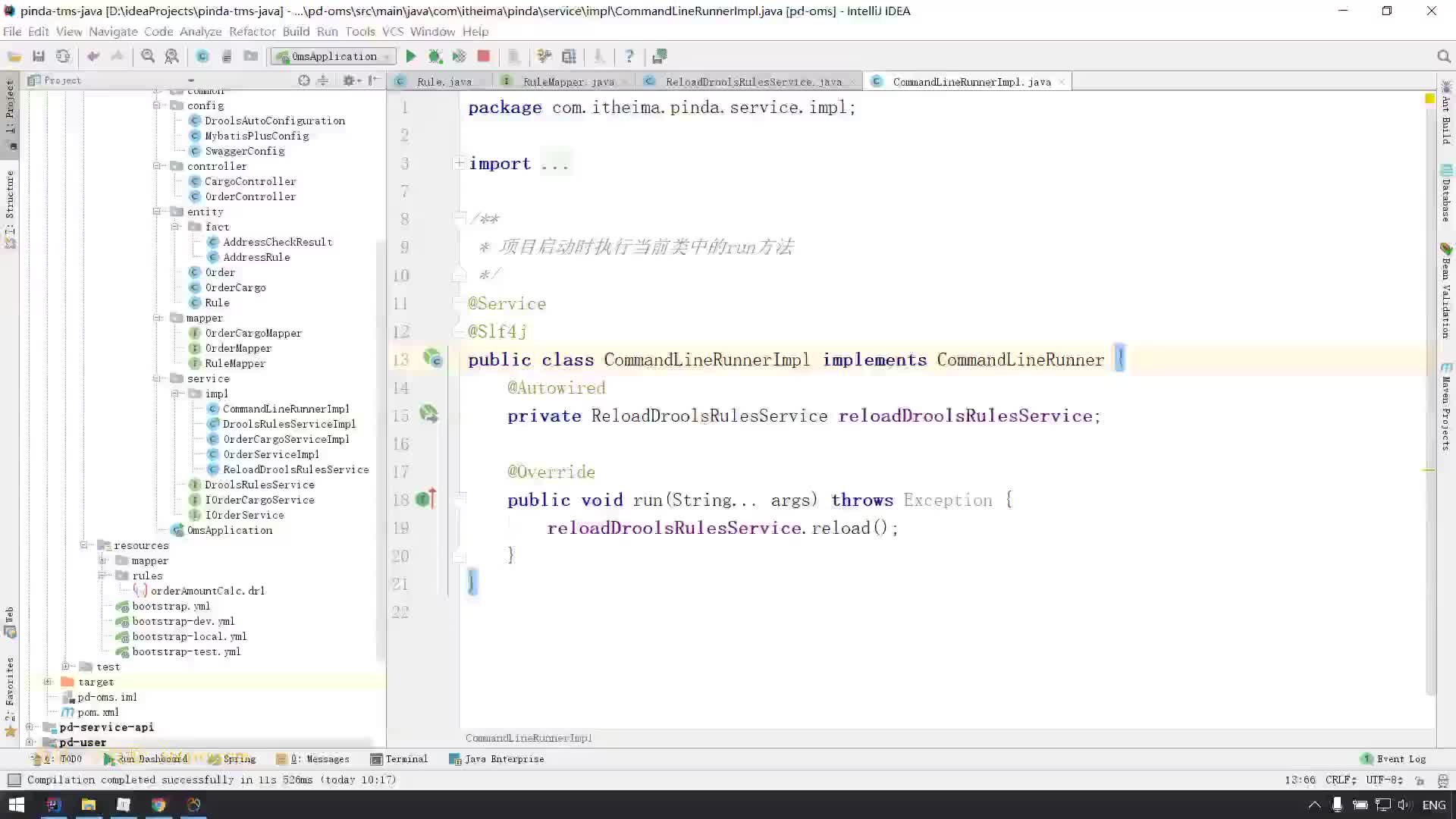1456x819 pixels.
Task: Open the File menu
Action: 12,31
